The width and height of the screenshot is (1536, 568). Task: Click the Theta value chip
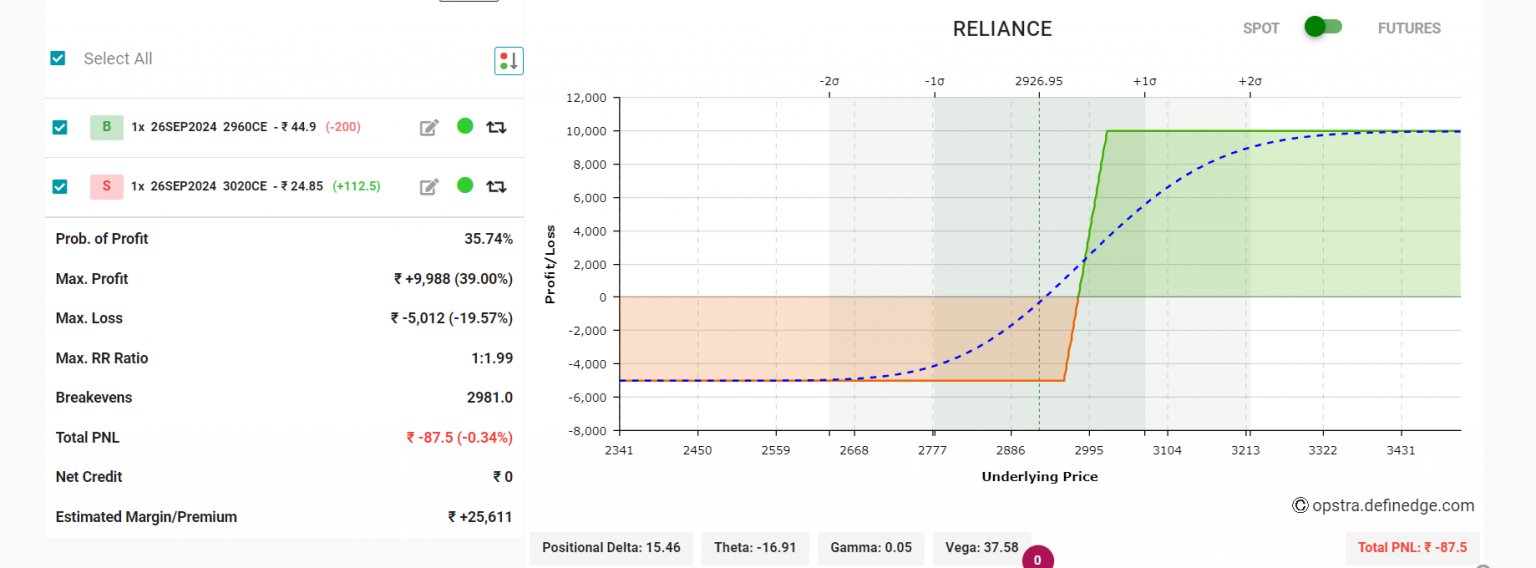(x=755, y=548)
